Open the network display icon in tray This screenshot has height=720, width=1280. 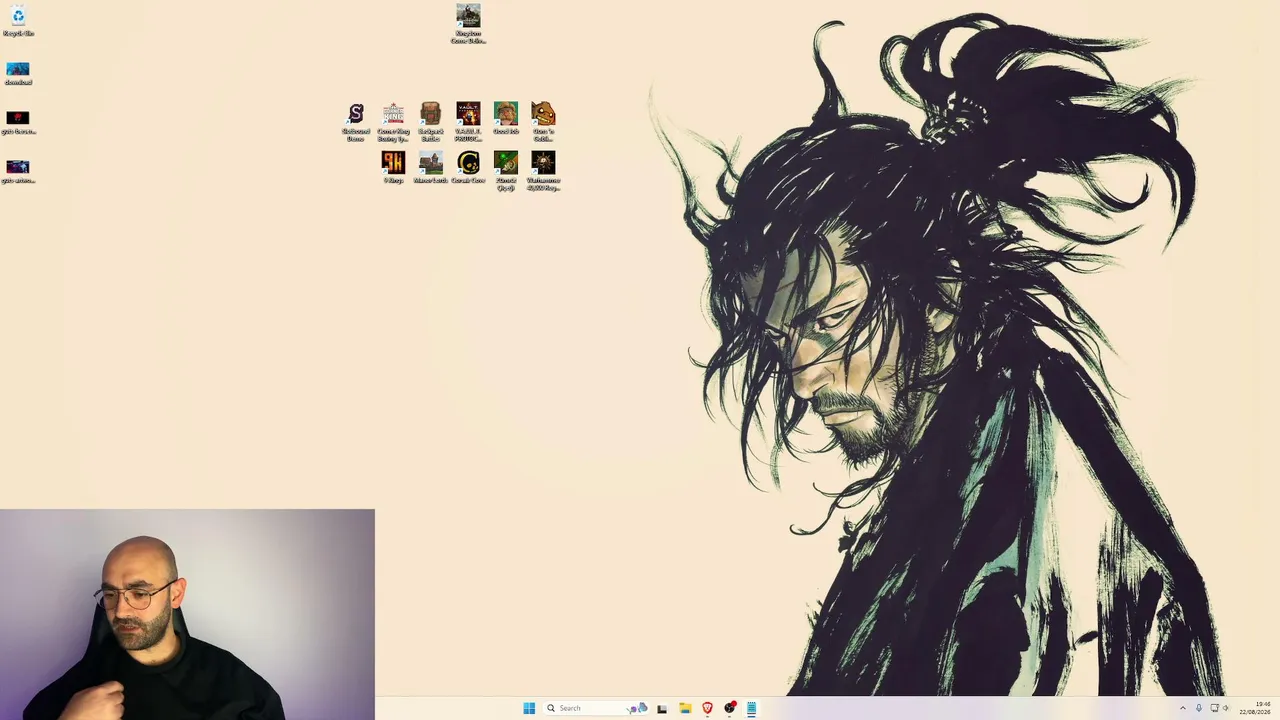[1214, 708]
